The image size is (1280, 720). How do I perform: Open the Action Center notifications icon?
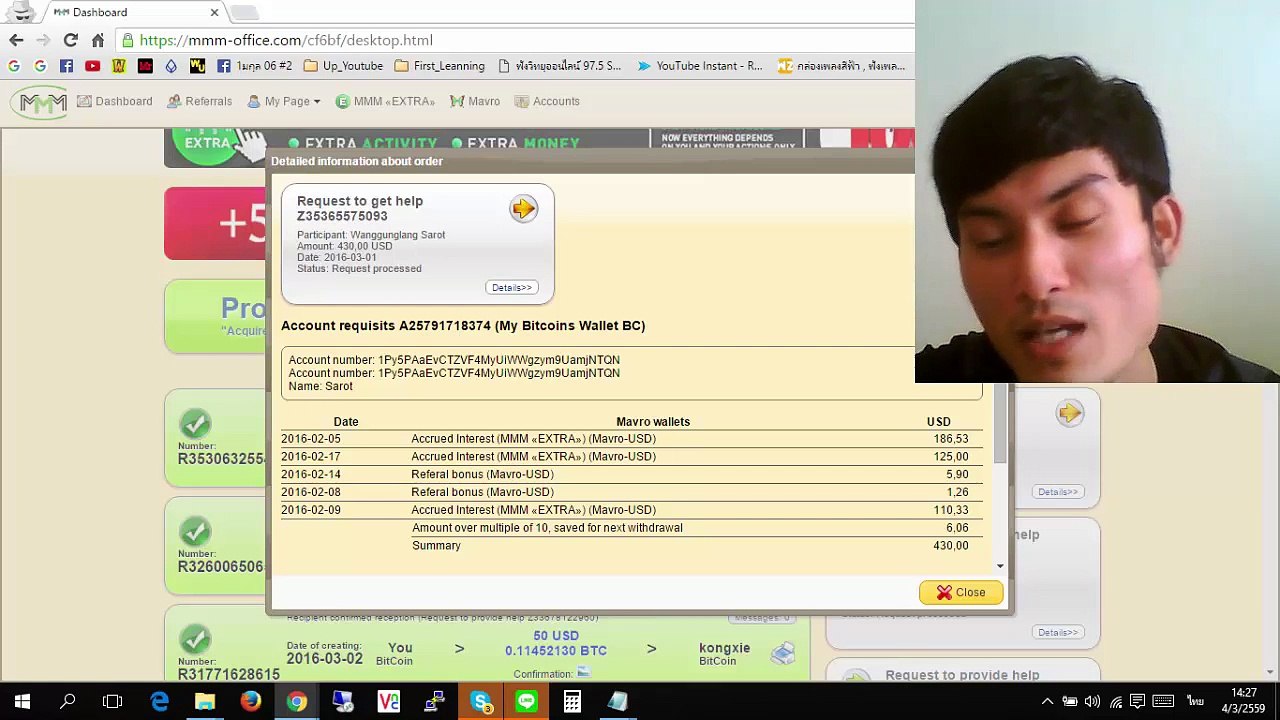pos(1137,702)
